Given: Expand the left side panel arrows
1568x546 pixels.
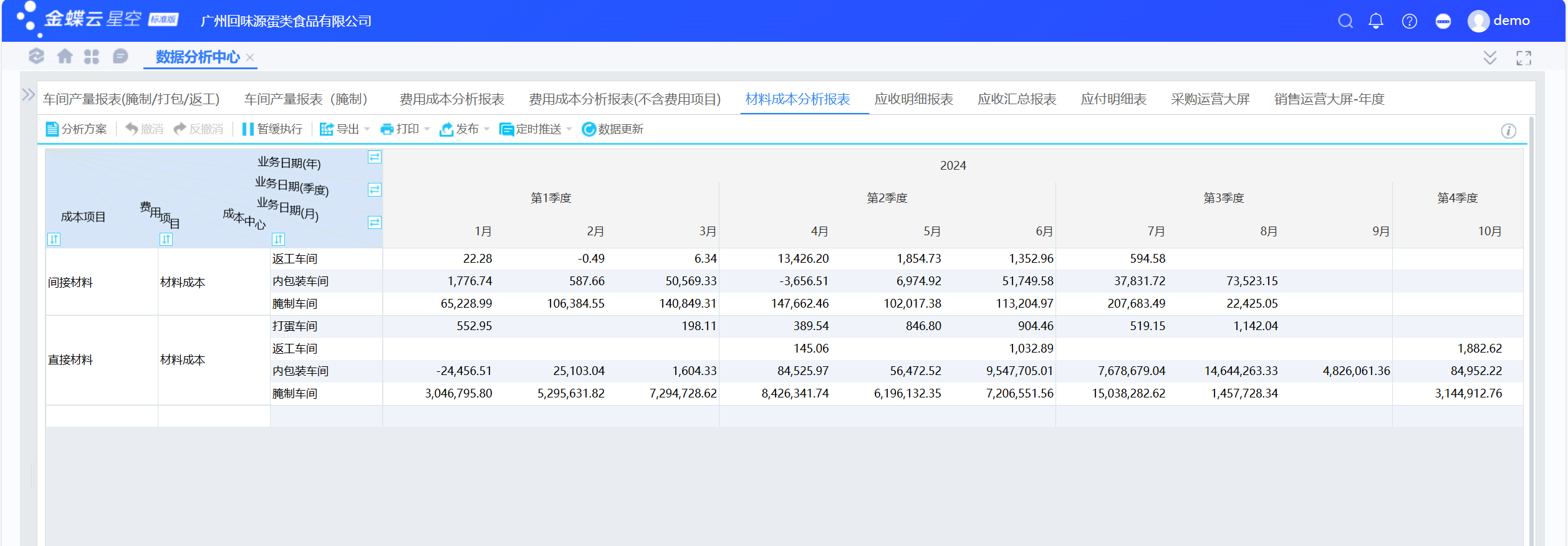Looking at the screenshot, I should (x=28, y=95).
